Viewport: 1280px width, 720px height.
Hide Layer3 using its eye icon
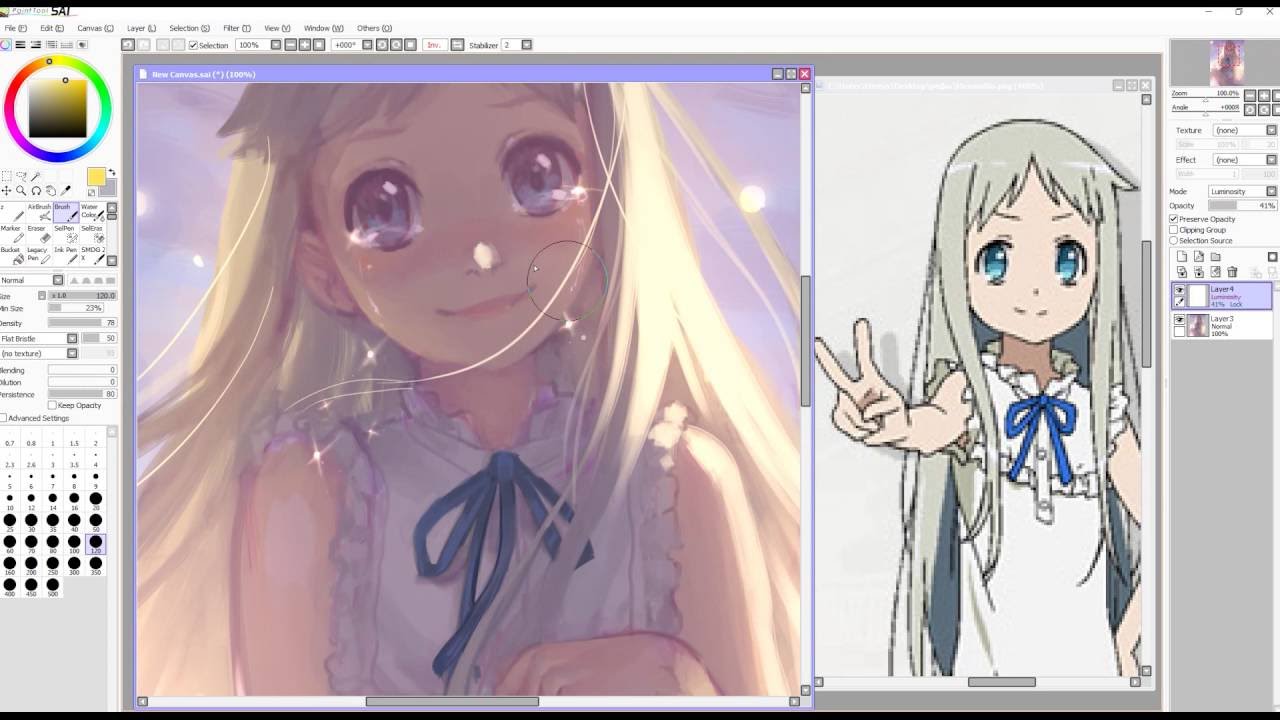[x=1179, y=320]
